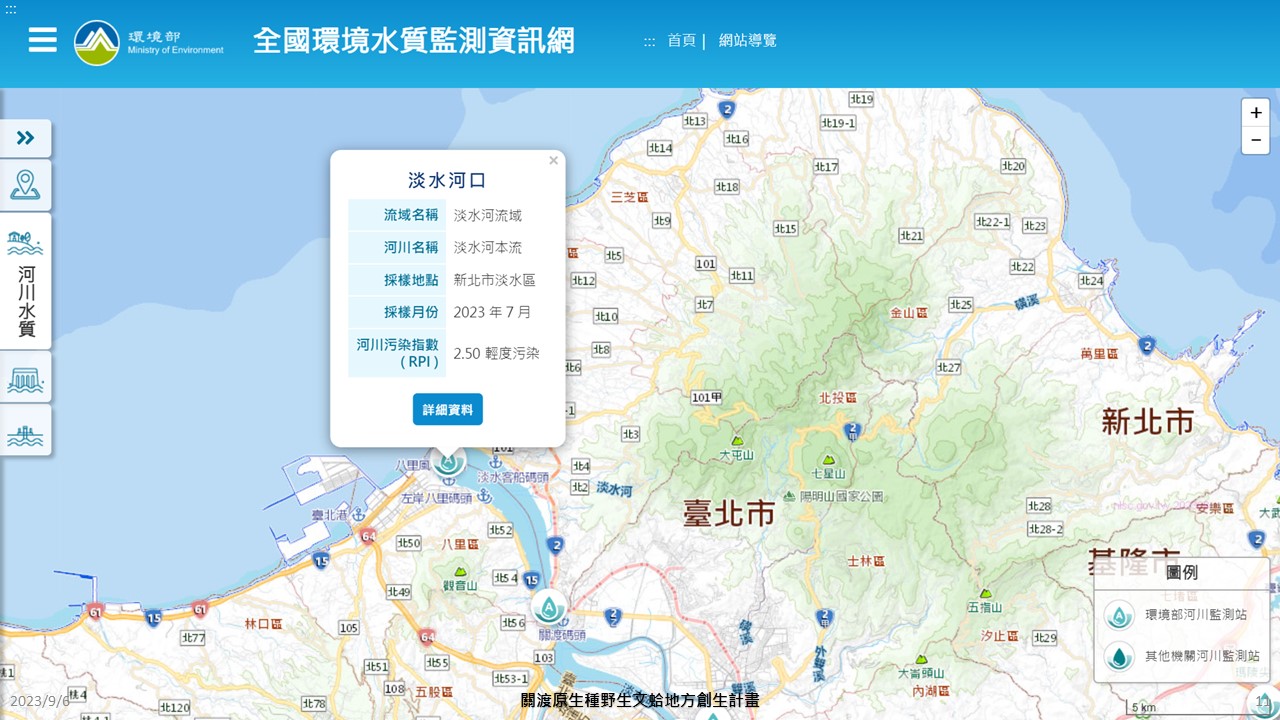This screenshot has width=1280, height=720.
Task: Click the 汐止區 map label
Action: coord(1000,636)
